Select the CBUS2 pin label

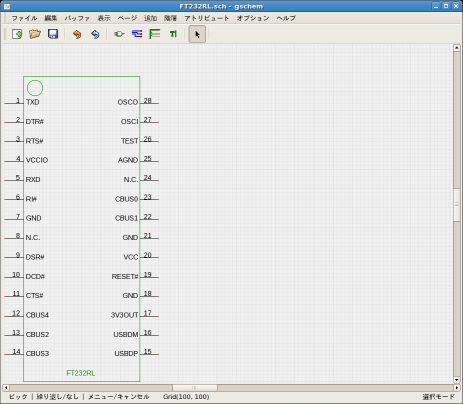[37, 334]
